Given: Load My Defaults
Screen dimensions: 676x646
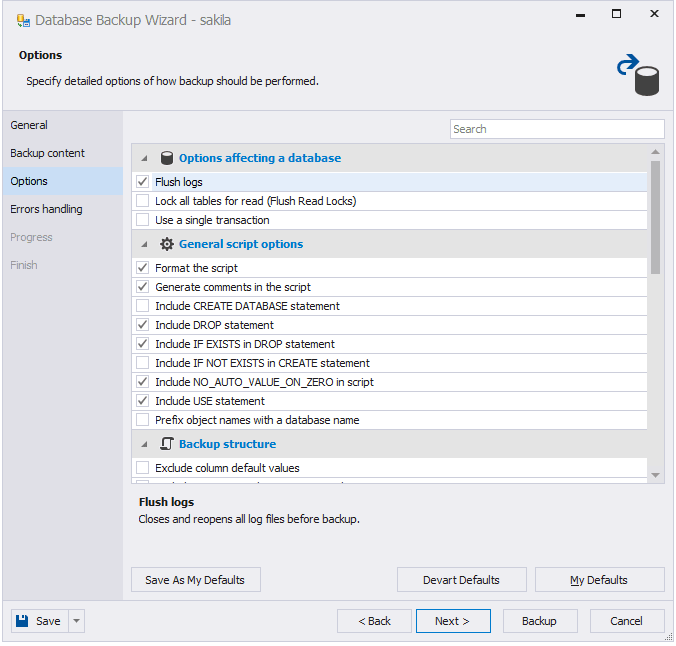Looking at the screenshot, I should (599, 580).
